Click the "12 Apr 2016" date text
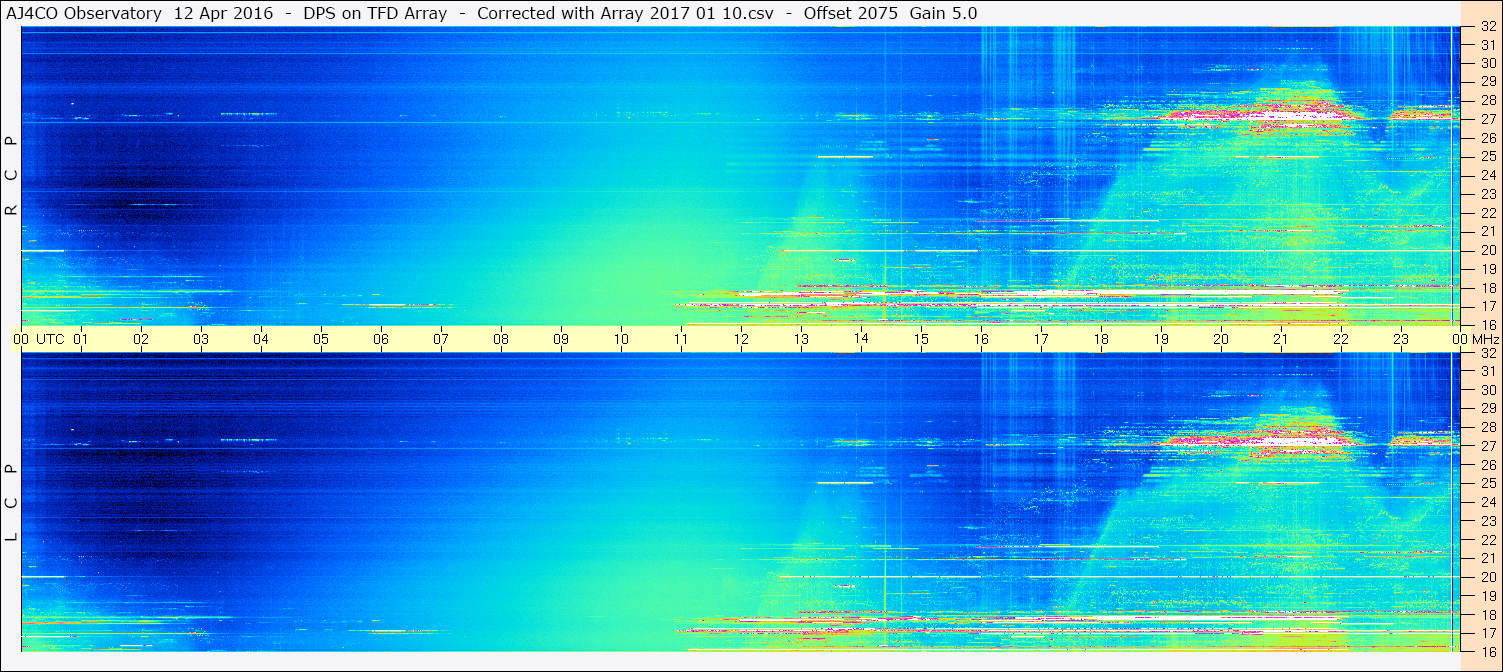This screenshot has height=672, width=1503. point(223,13)
